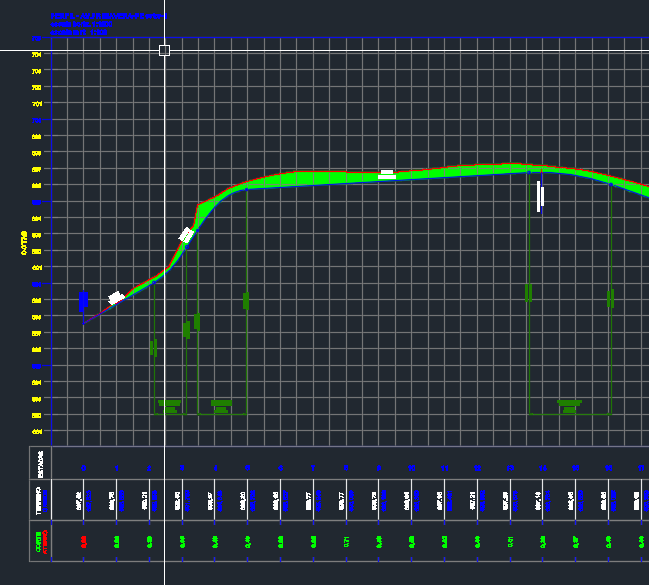Select the green CORTE header label

(38, 542)
